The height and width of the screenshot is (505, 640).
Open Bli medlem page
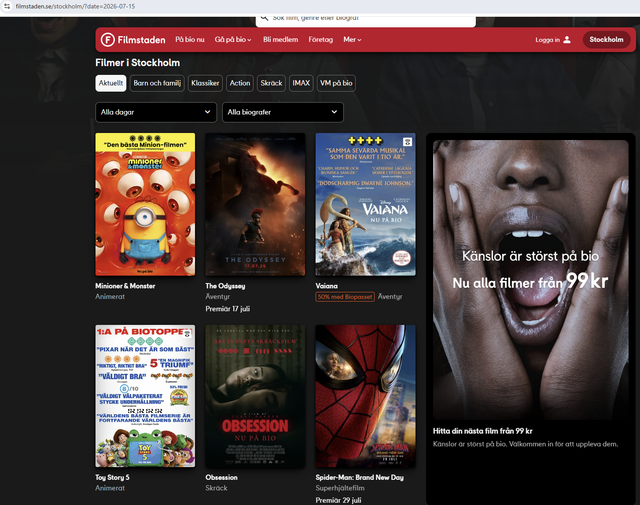(280, 40)
